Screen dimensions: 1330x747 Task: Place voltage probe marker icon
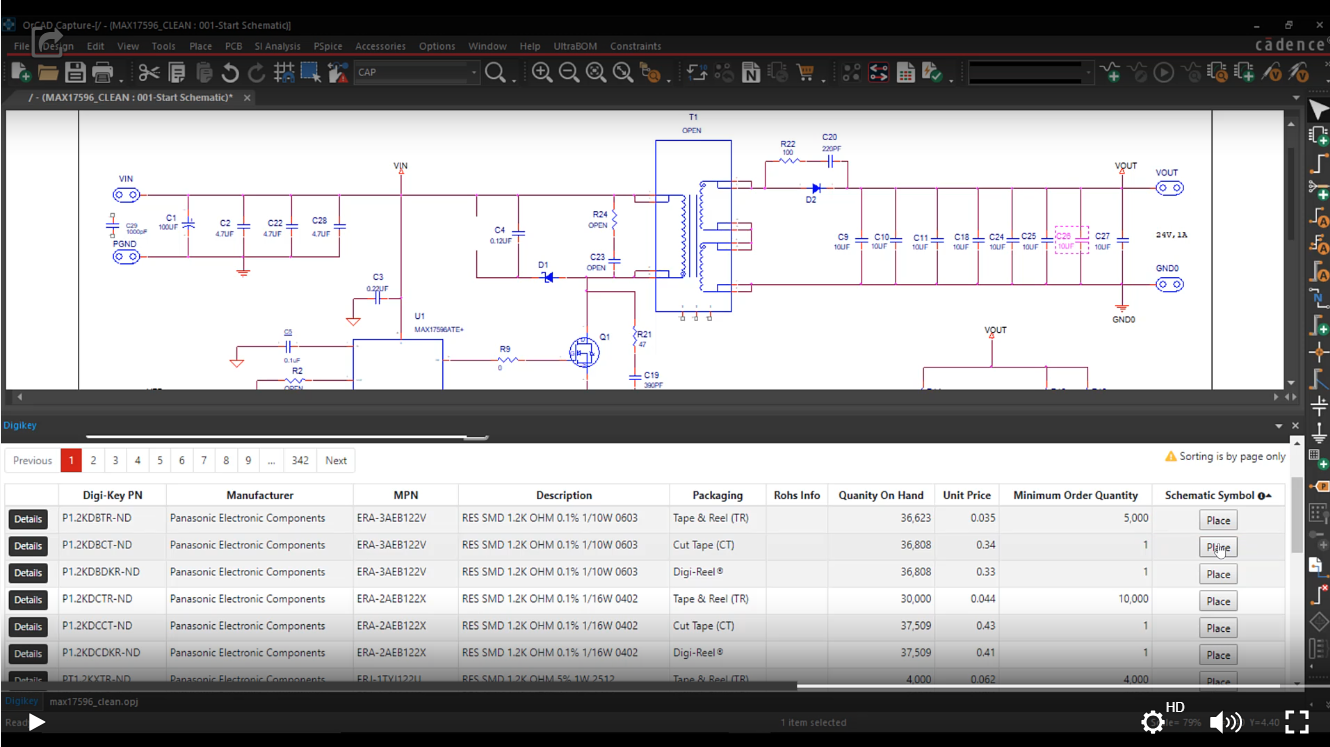(x=1272, y=72)
